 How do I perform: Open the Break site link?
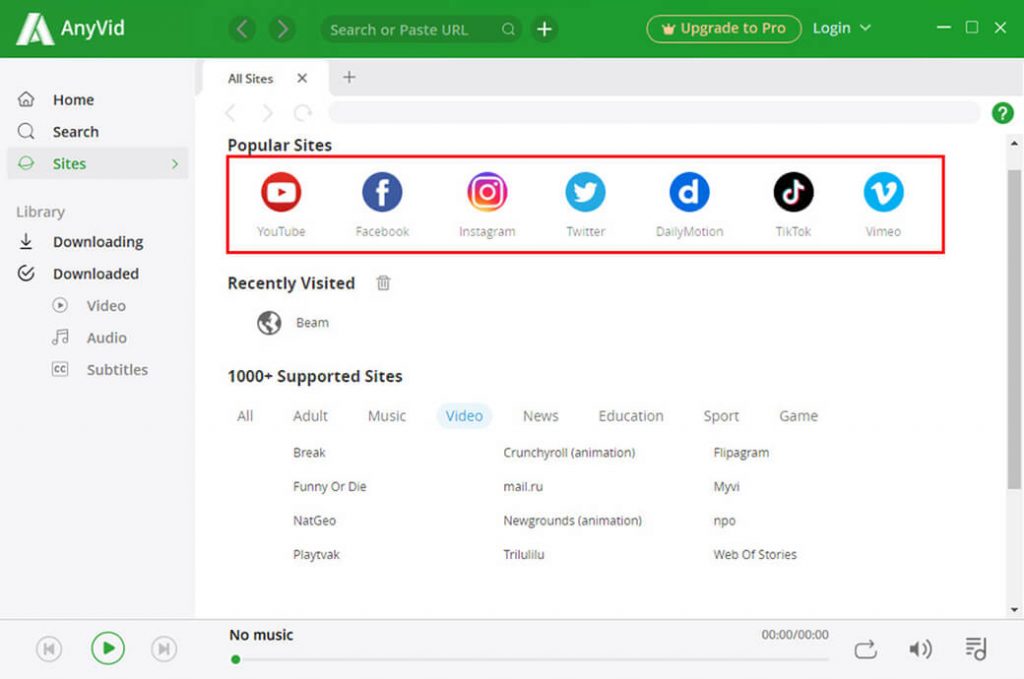click(x=309, y=452)
